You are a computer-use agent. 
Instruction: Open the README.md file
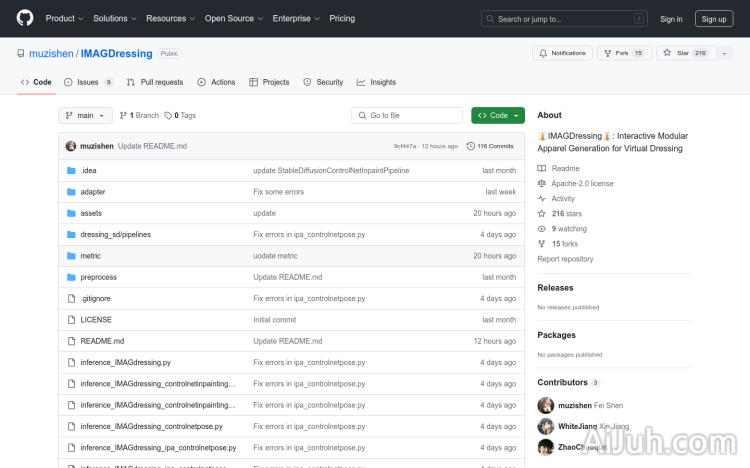tap(102, 341)
